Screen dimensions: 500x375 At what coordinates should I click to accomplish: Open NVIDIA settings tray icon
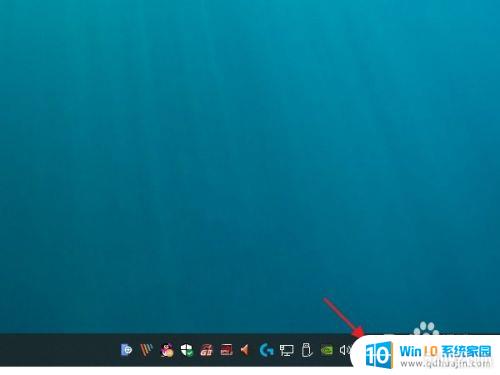(327, 350)
